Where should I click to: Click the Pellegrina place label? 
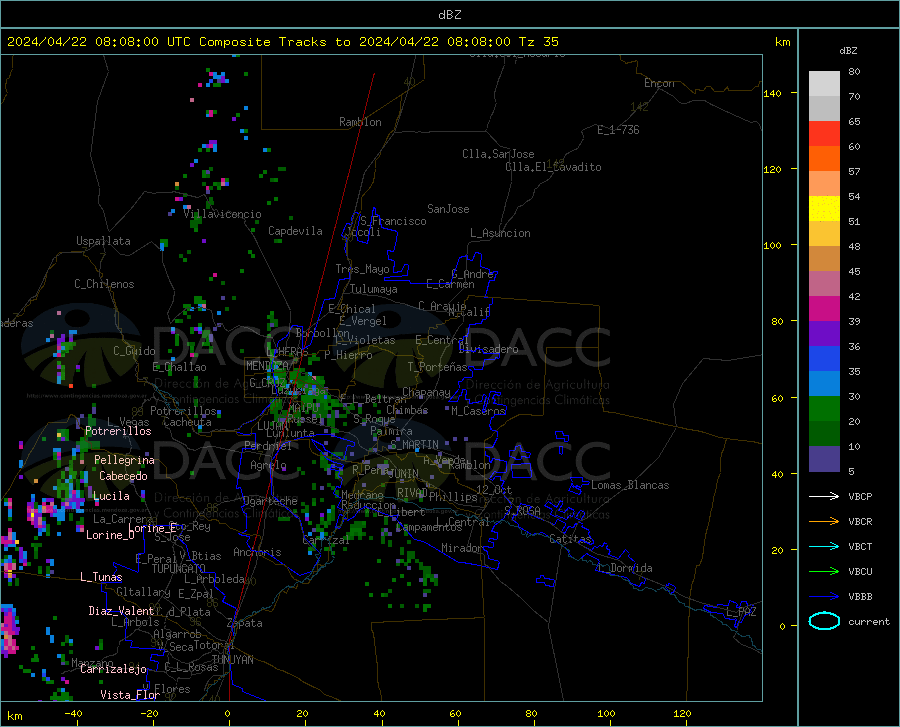point(125,460)
